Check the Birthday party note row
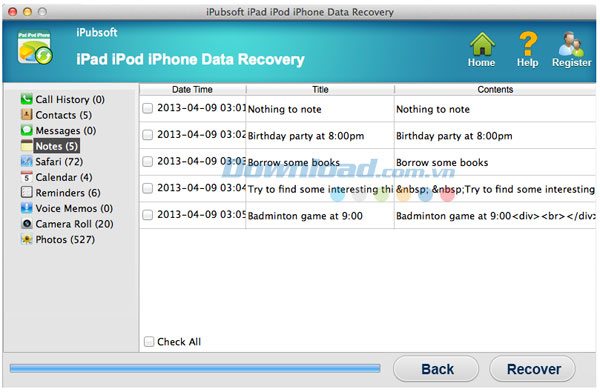Screen dimensions: 600x392 point(147,135)
